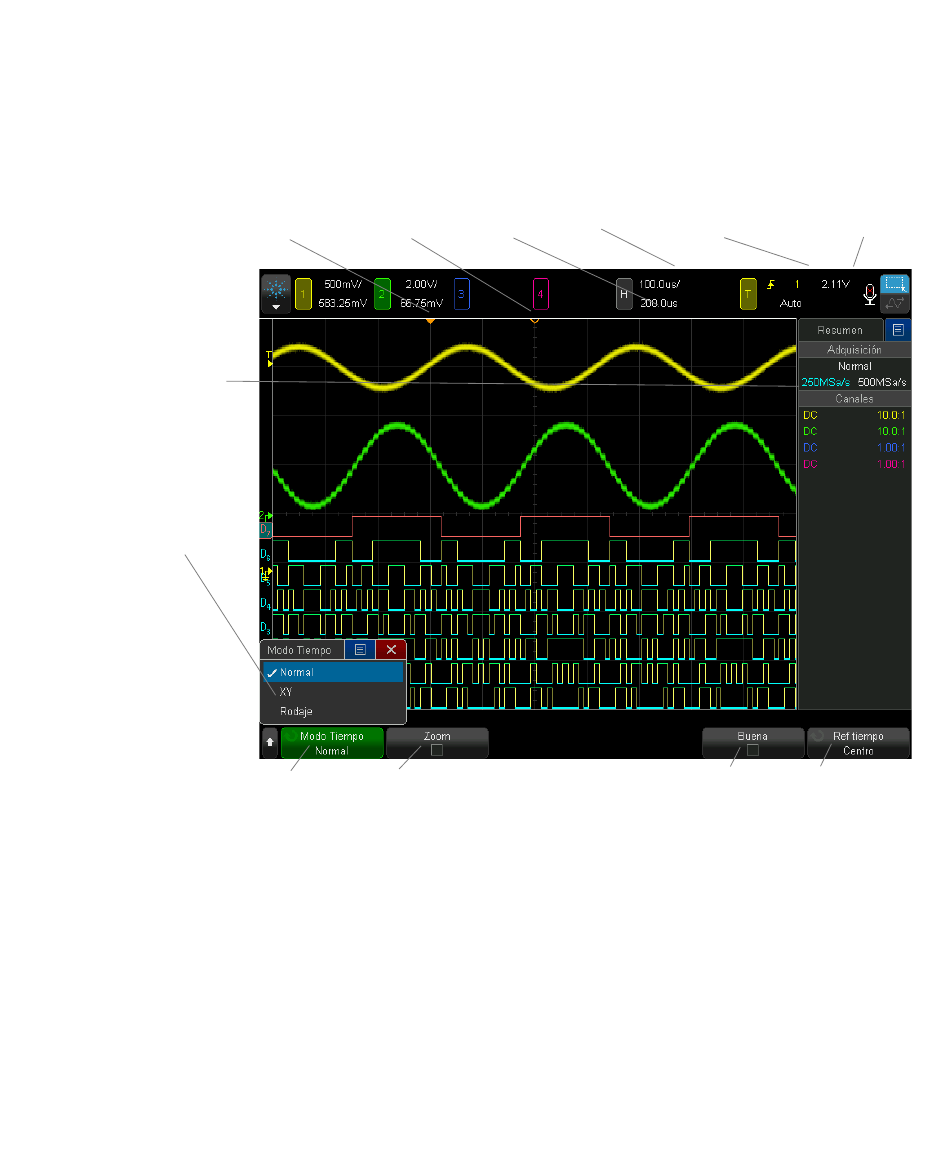Click the muted microphone voice icon
This screenshot has width=950, height=1165.
(870, 295)
